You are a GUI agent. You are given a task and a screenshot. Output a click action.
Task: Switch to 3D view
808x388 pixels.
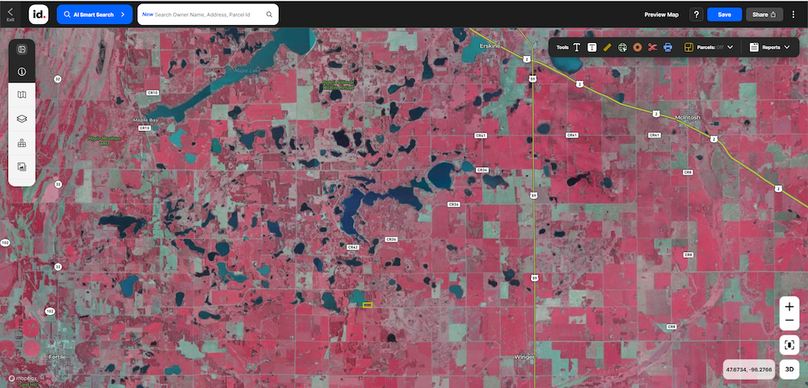pos(789,369)
